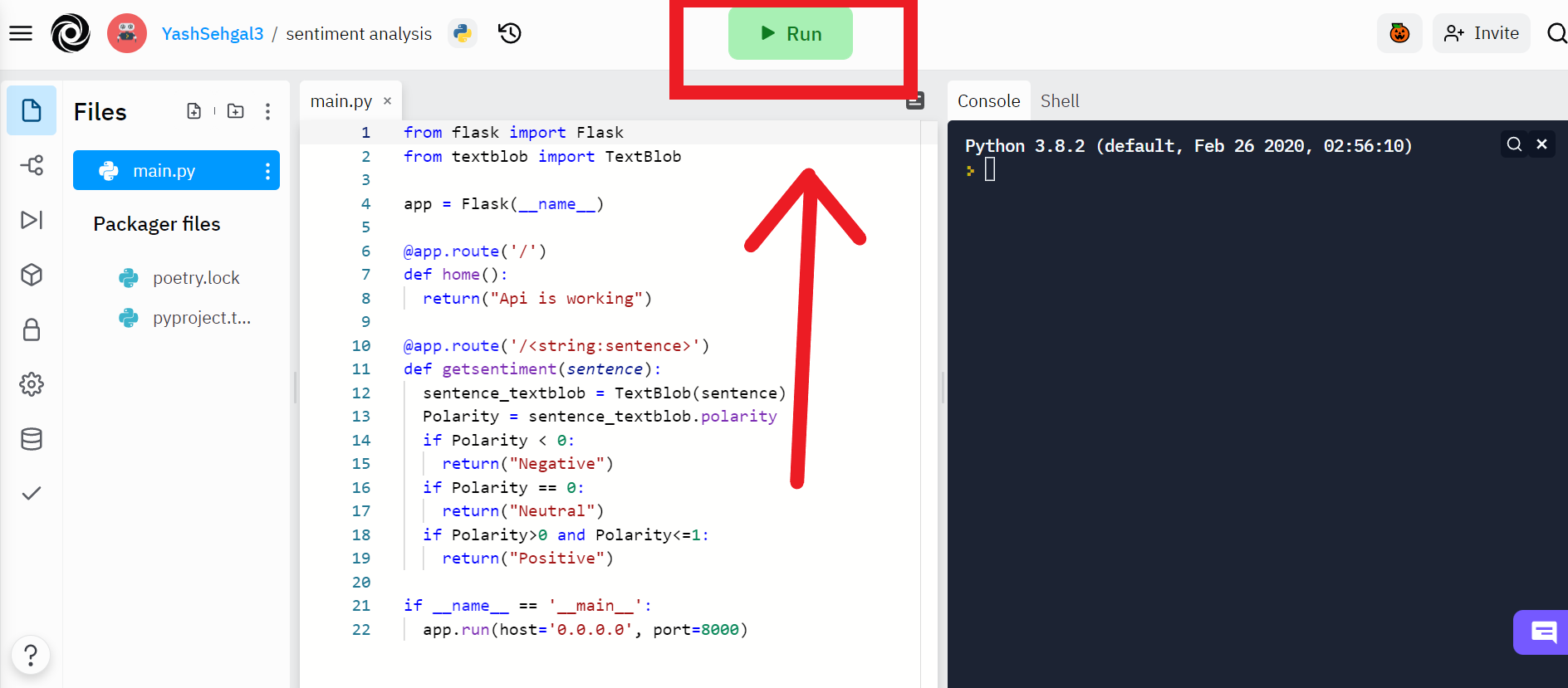Image resolution: width=1568 pixels, height=688 pixels.
Task: Open the YashSehgal3 profile link
Action: coord(213,34)
